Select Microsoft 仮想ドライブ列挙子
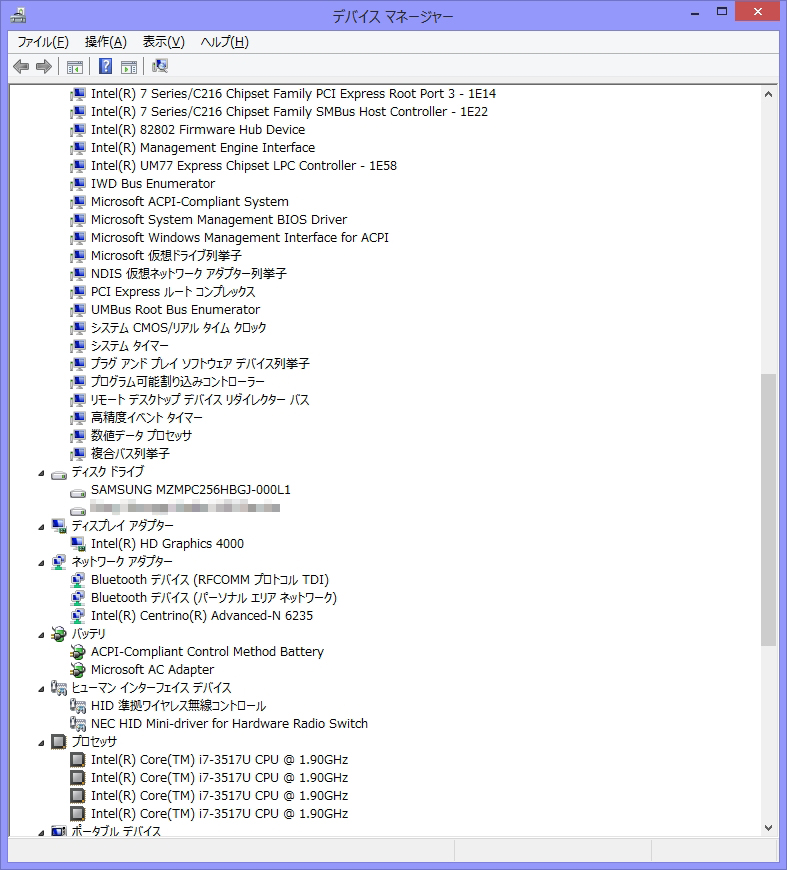This screenshot has height=870, width=787. click(x=166, y=256)
